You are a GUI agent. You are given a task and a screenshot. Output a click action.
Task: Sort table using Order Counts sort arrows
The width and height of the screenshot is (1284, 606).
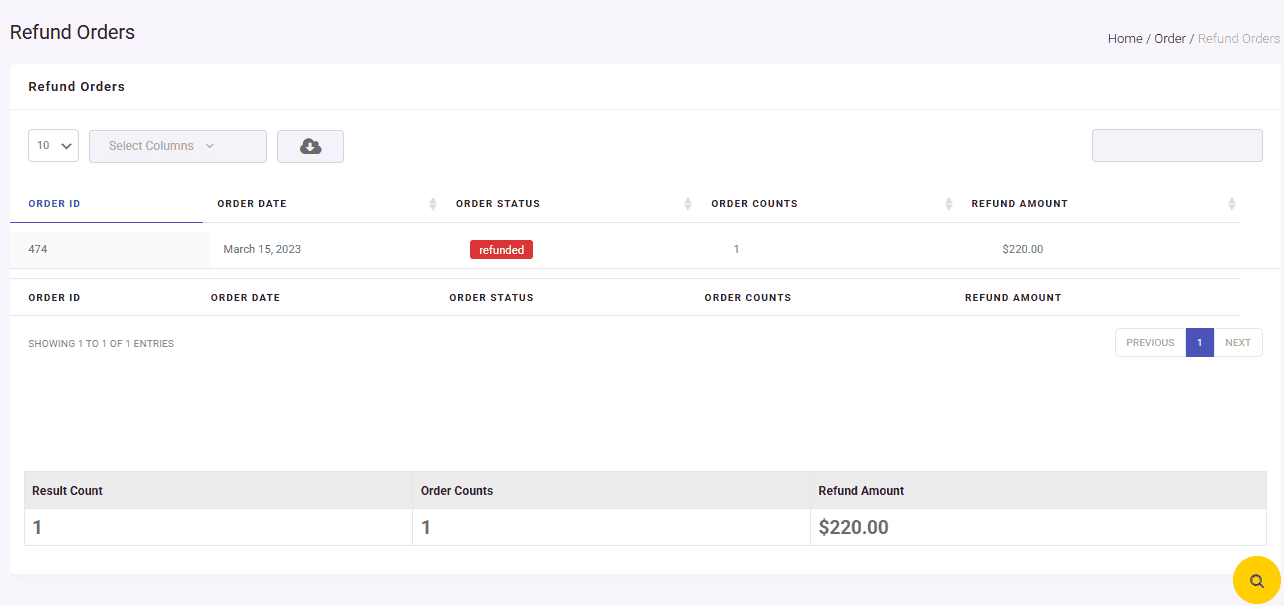click(x=948, y=203)
